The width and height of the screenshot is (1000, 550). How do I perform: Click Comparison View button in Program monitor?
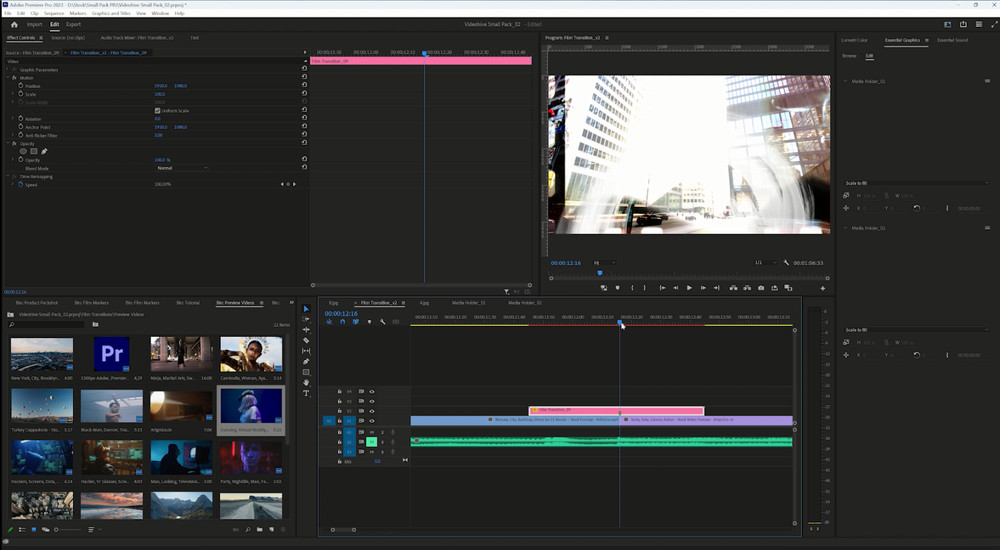tap(788, 288)
